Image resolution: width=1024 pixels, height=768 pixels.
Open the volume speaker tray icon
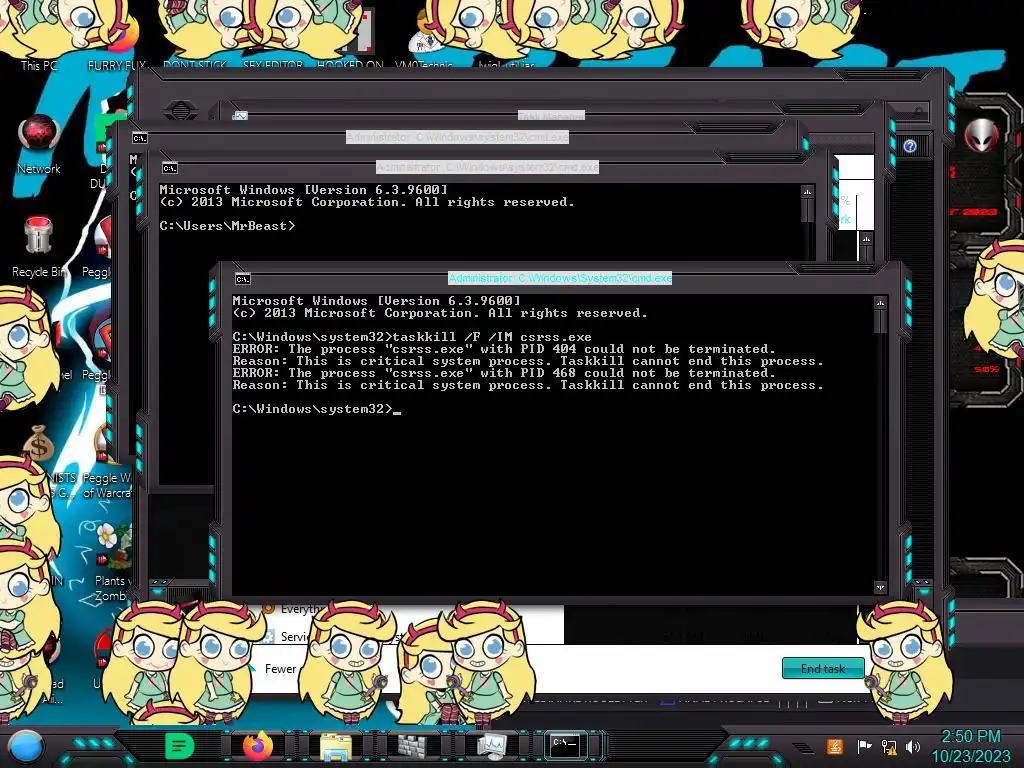point(912,746)
